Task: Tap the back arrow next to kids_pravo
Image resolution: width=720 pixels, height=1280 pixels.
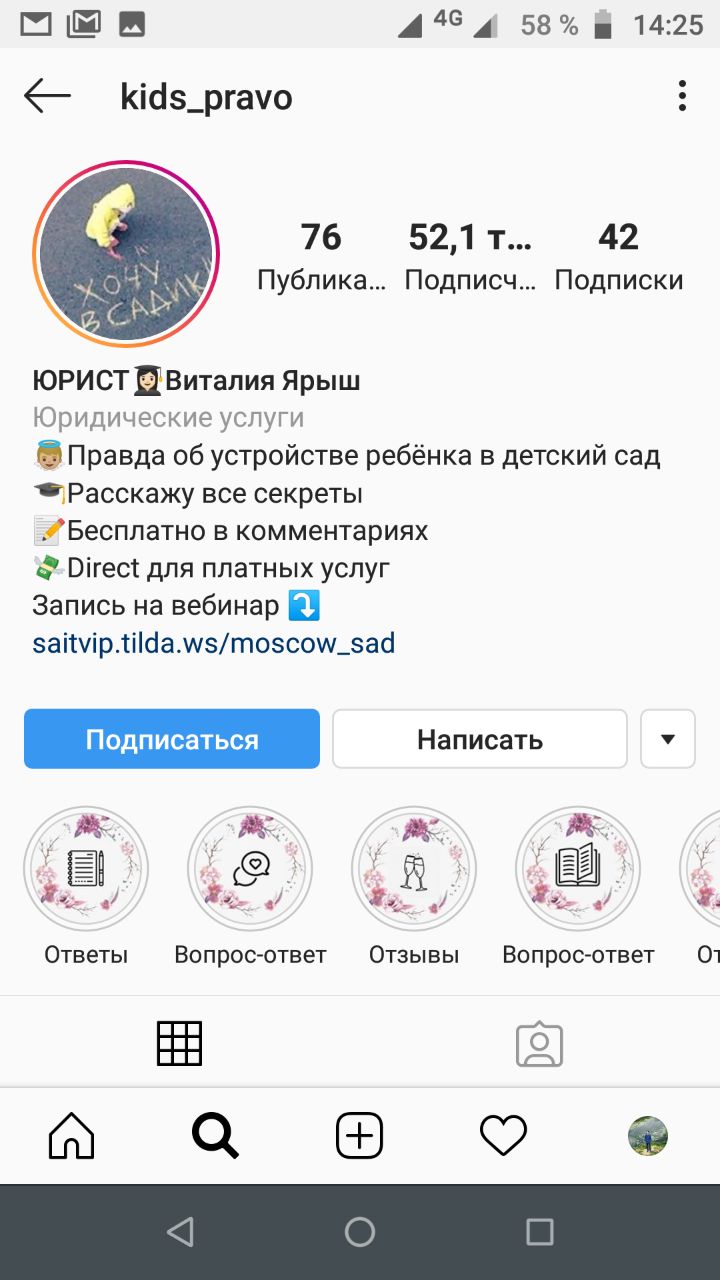Action: [x=47, y=97]
